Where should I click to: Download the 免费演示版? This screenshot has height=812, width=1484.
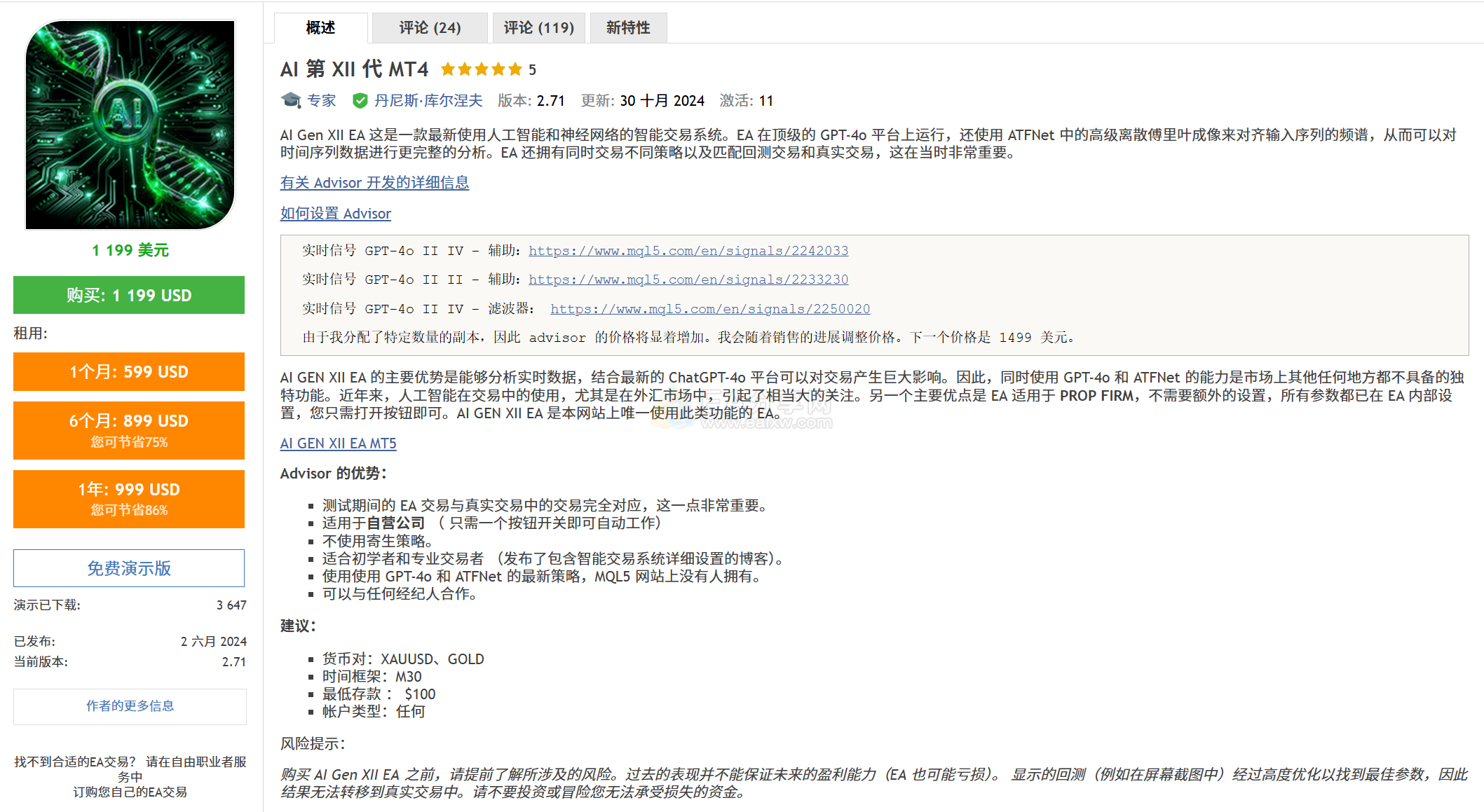tap(129, 568)
